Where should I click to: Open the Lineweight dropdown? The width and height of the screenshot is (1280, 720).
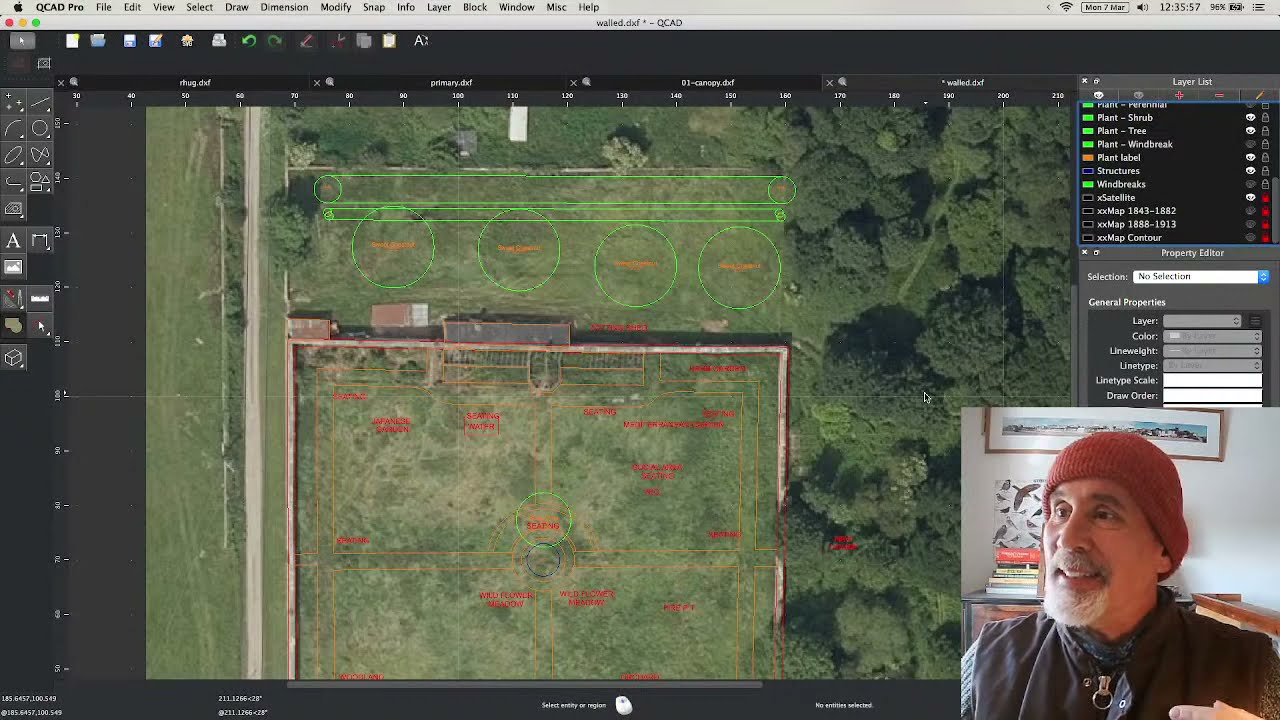pos(1212,351)
